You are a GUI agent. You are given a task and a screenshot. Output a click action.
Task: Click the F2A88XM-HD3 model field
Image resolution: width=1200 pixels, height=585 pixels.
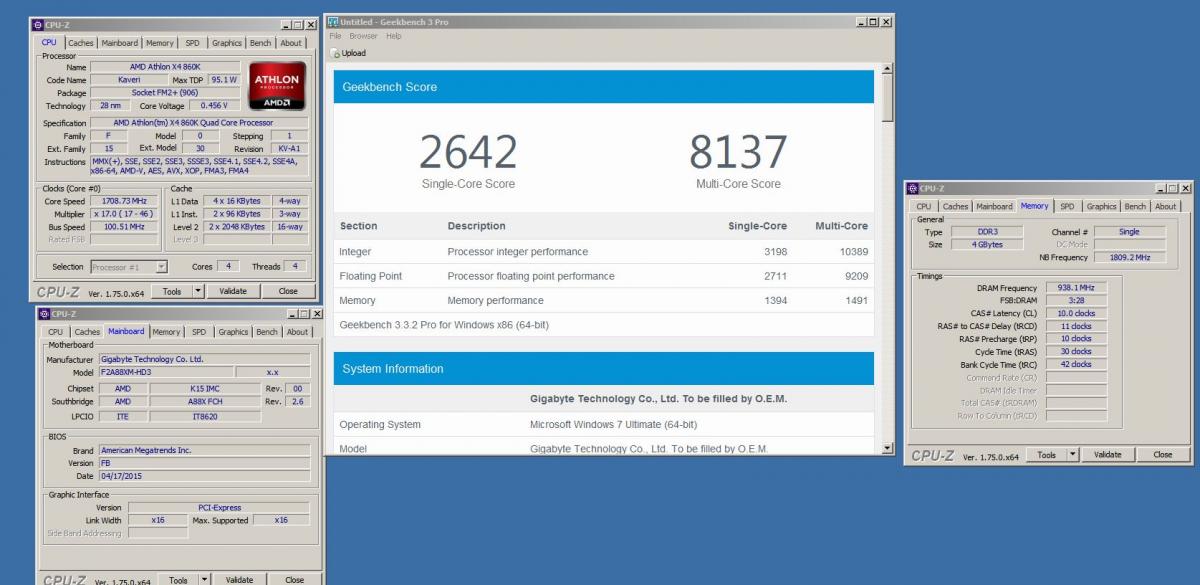point(164,372)
